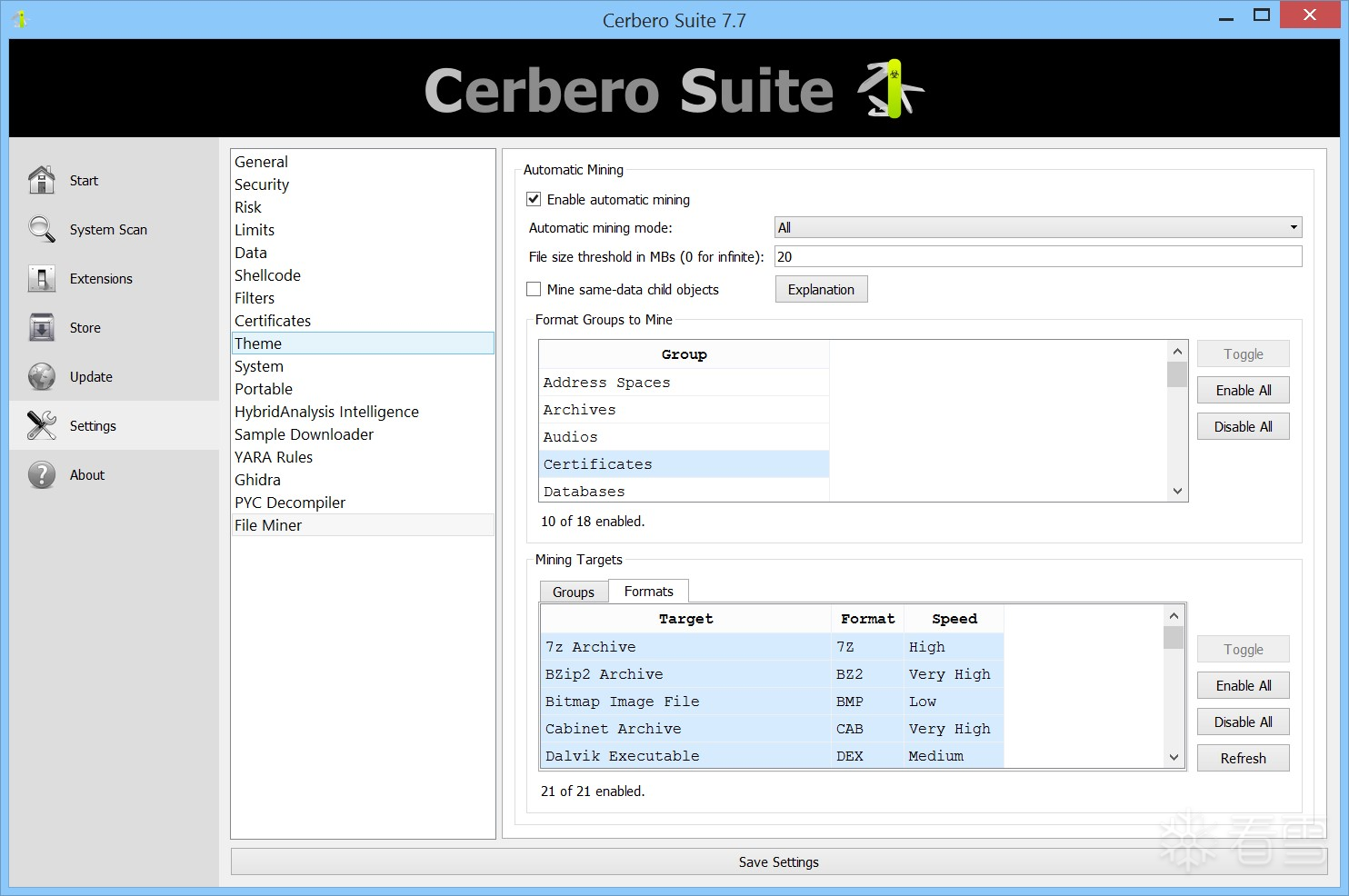Select the Certificates settings category

[363, 321]
